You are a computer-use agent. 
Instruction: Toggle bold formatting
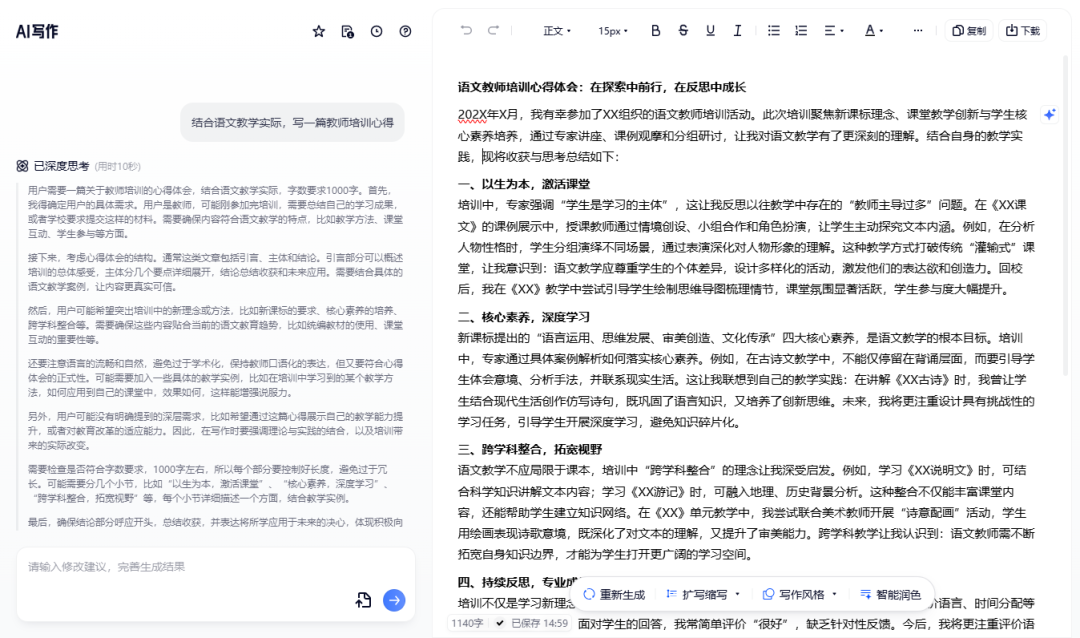pyautogui.click(x=655, y=31)
